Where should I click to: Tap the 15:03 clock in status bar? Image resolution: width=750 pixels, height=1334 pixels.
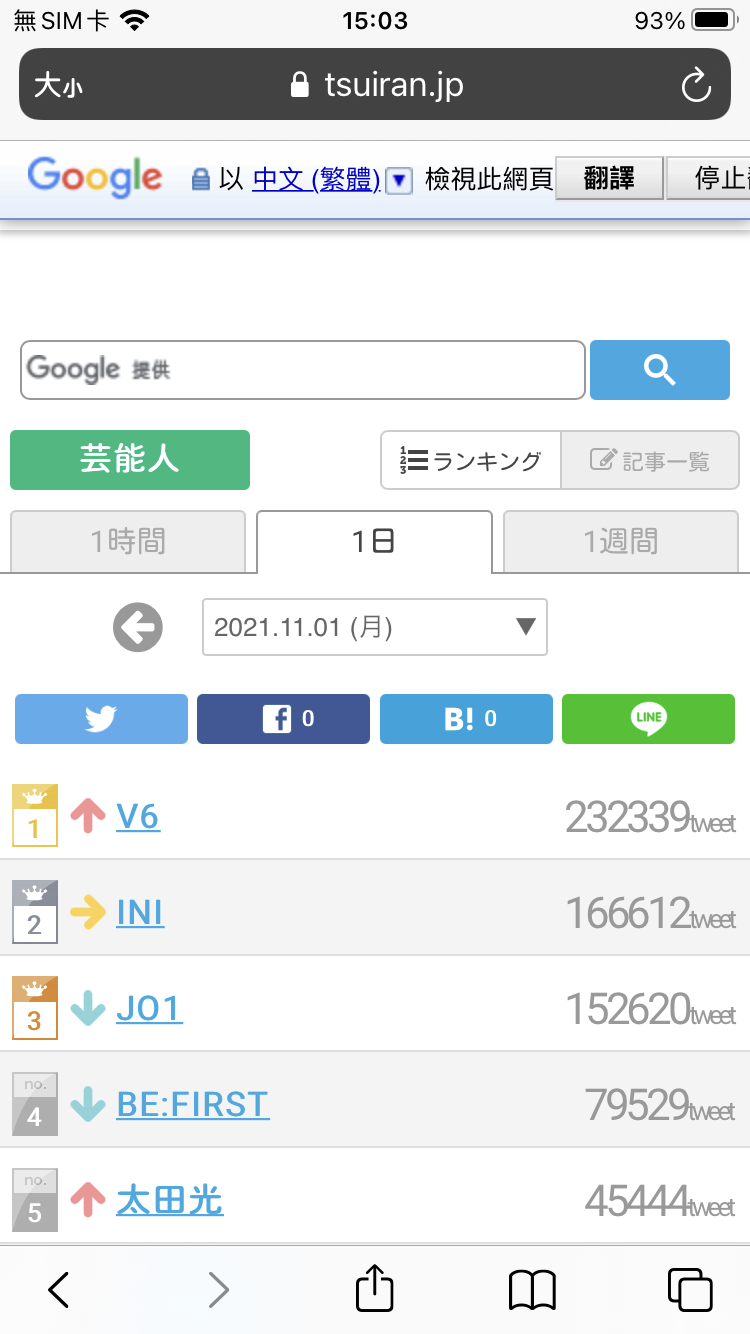tap(375, 20)
